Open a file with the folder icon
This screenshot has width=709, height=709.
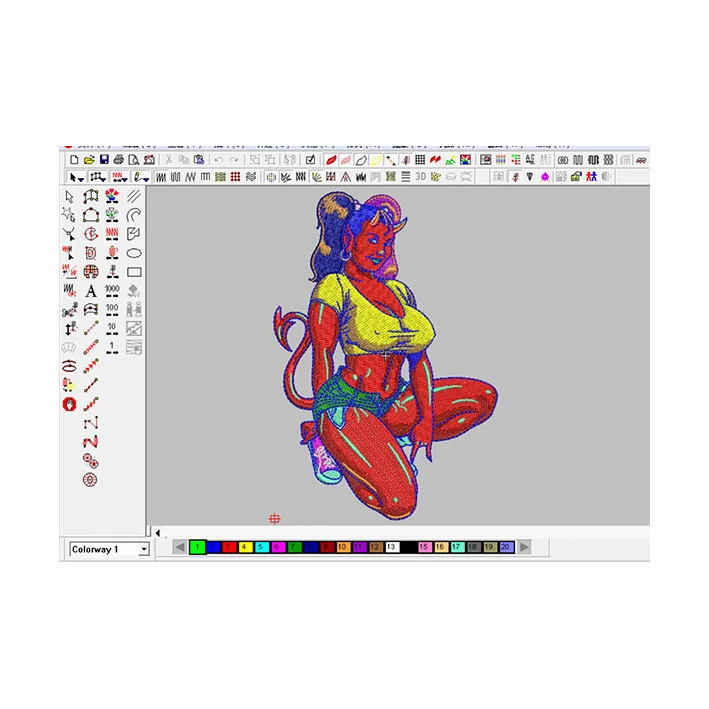pos(88,160)
